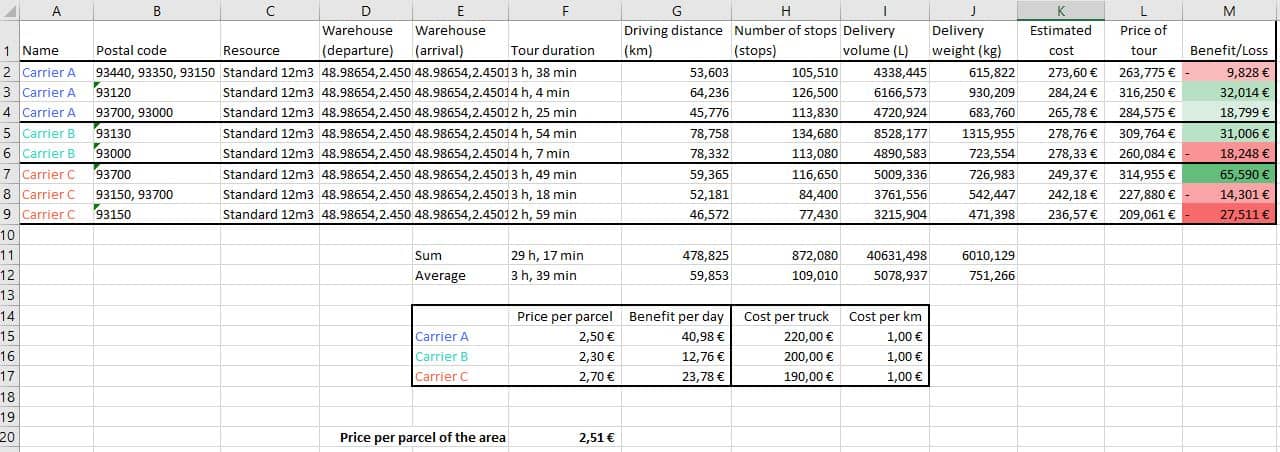1280x452 pixels.
Task: Select row 10 header
Action: (x=8, y=234)
